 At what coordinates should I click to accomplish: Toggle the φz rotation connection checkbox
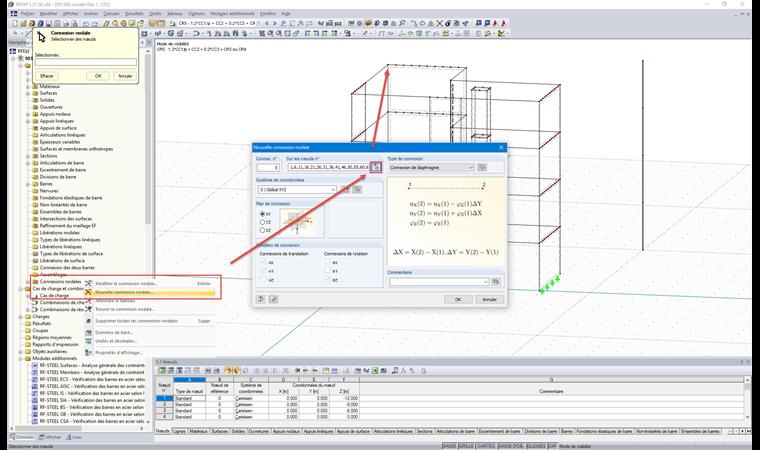click(x=328, y=280)
